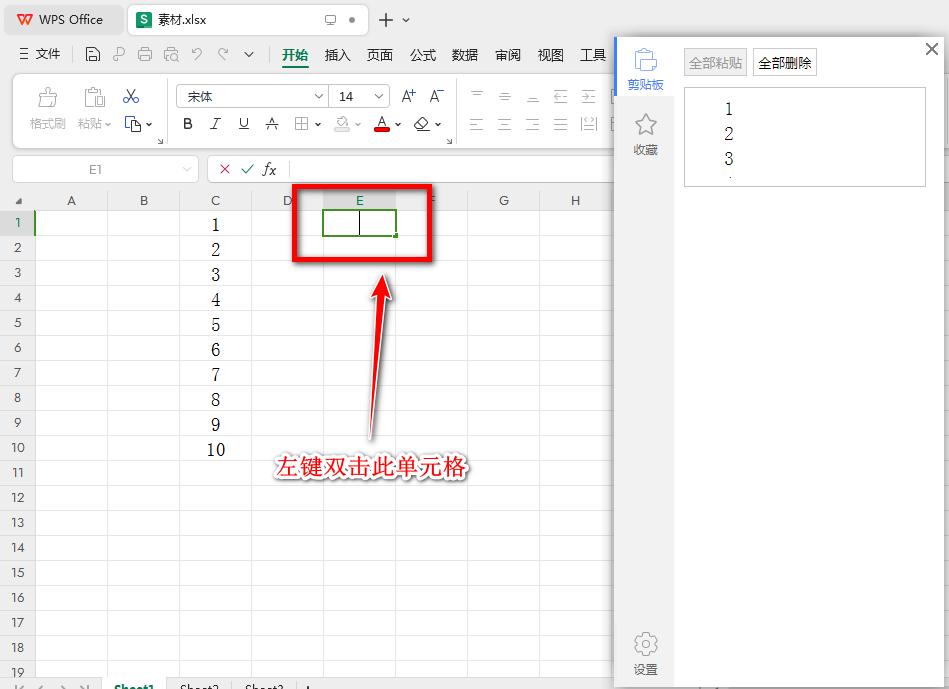Open the font name 宋体 dropdown
This screenshot has height=689, width=949.
[318, 96]
